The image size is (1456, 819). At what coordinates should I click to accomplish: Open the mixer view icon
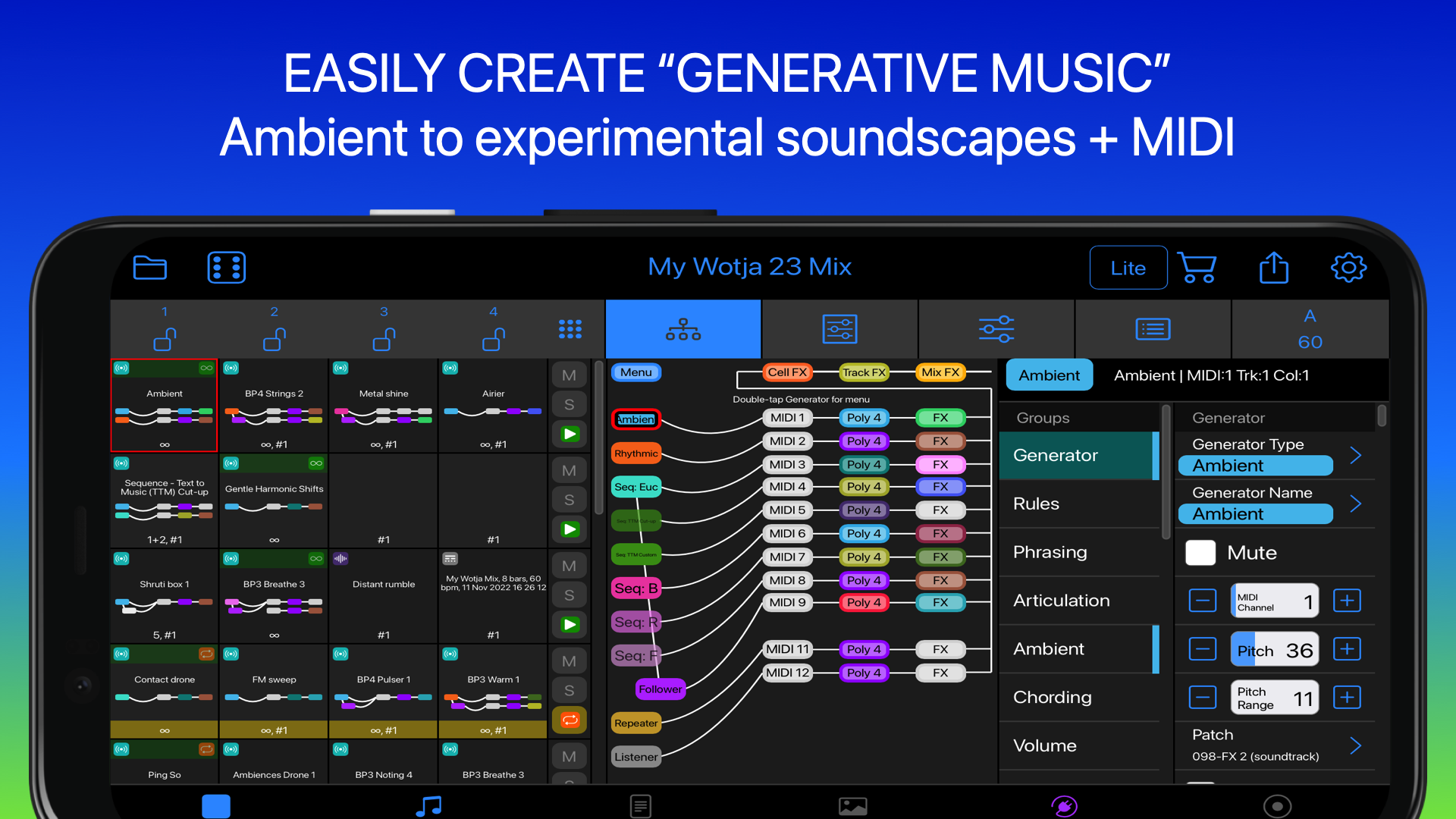(839, 328)
